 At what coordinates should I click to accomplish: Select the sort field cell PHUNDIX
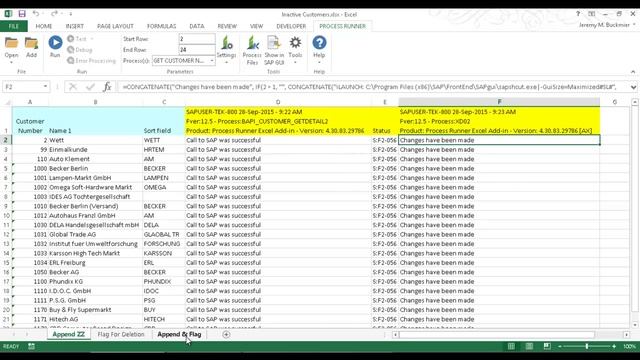point(164,282)
